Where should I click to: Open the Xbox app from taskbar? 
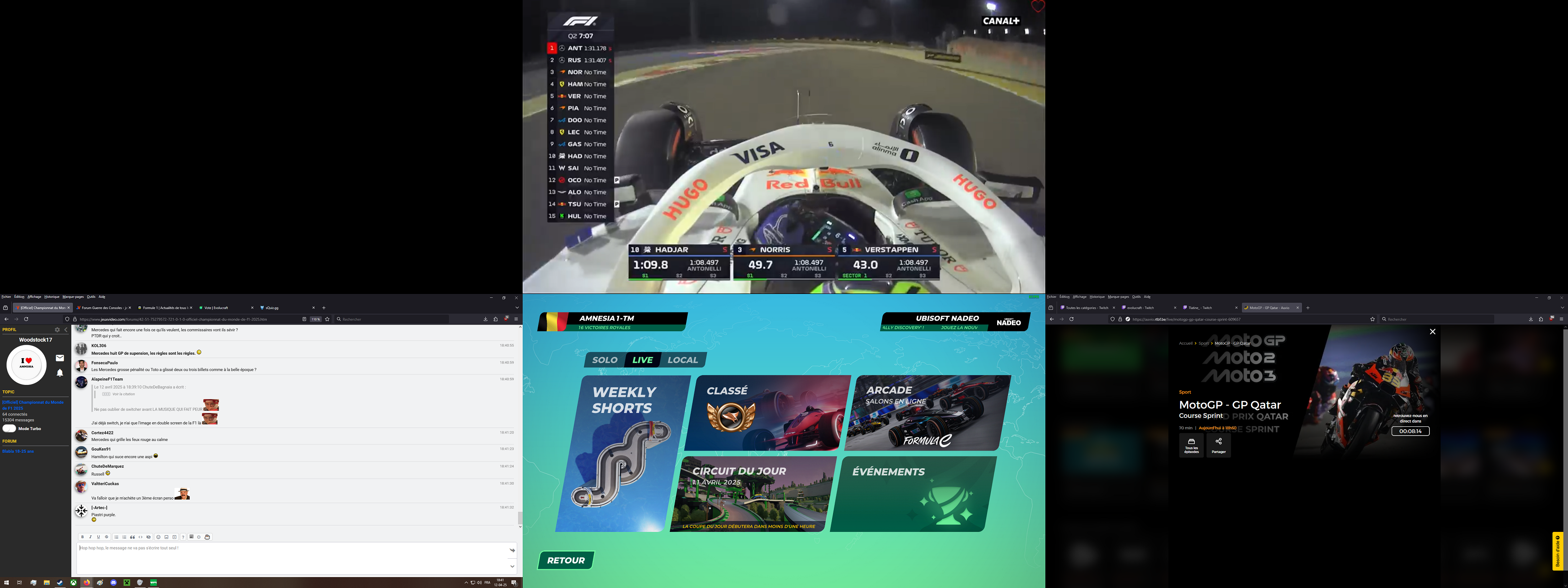click(x=74, y=583)
